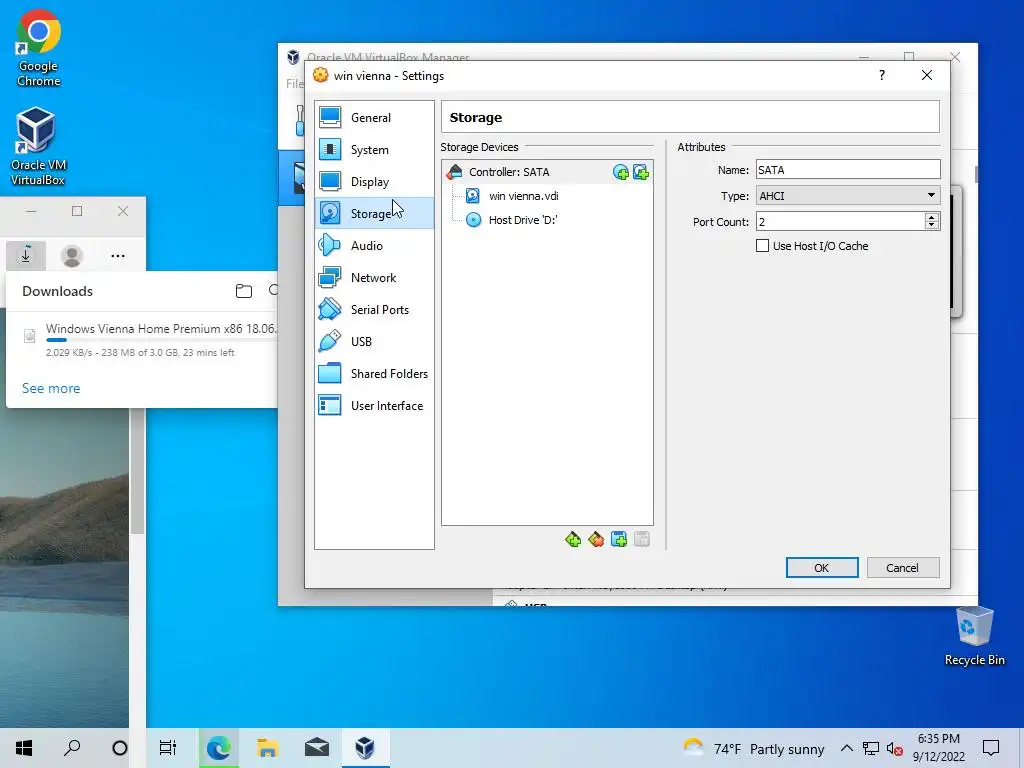Click the add attachment icon below the storage tree
Image resolution: width=1024 pixels, height=768 pixels.
tap(618, 539)
